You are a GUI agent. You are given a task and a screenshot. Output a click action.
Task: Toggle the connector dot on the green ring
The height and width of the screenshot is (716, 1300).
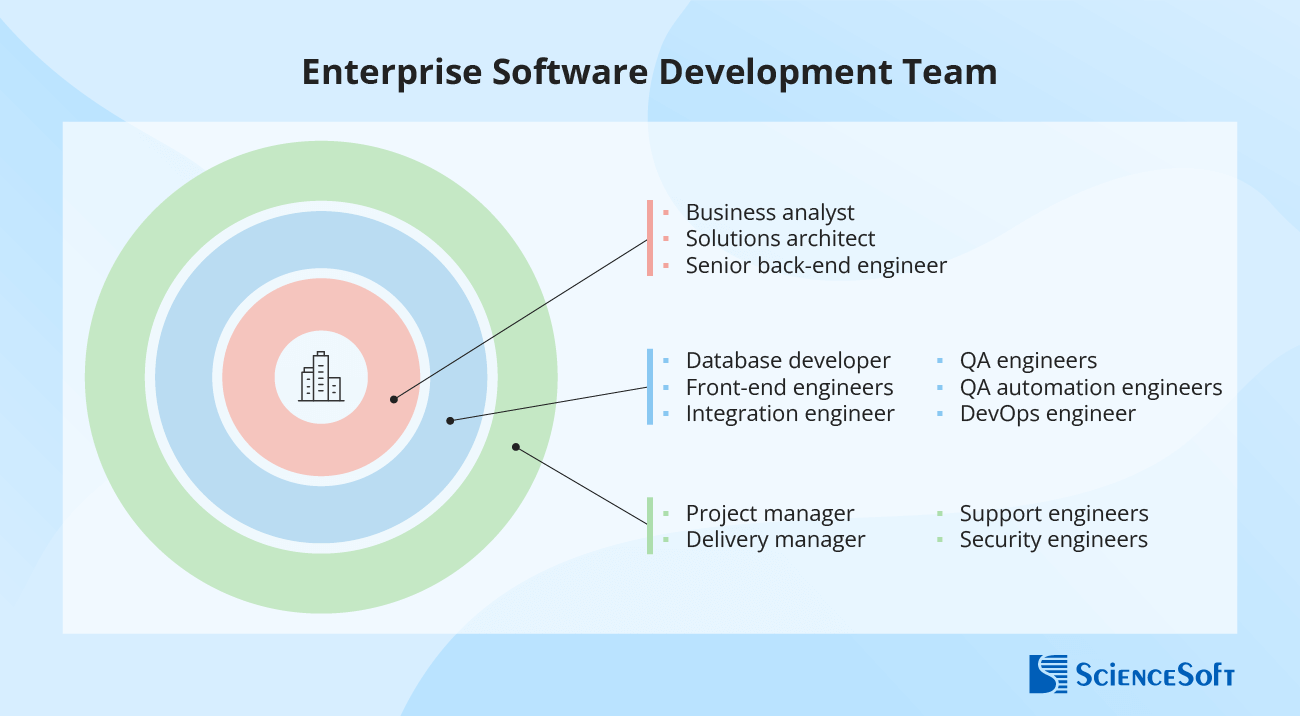tap(517, 445)
